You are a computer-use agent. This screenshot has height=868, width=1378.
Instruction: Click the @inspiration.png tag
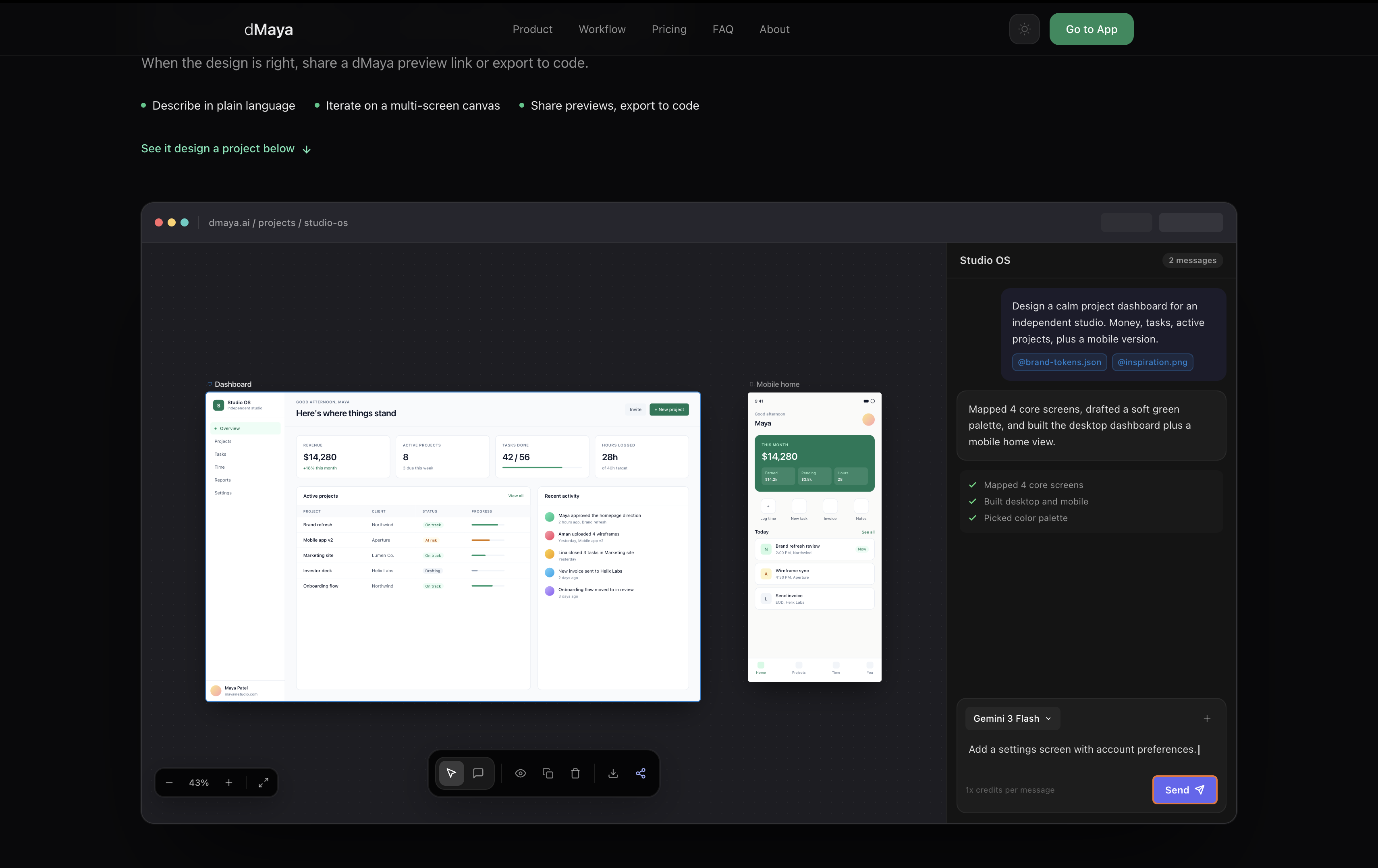click(x=1152, y=362)
